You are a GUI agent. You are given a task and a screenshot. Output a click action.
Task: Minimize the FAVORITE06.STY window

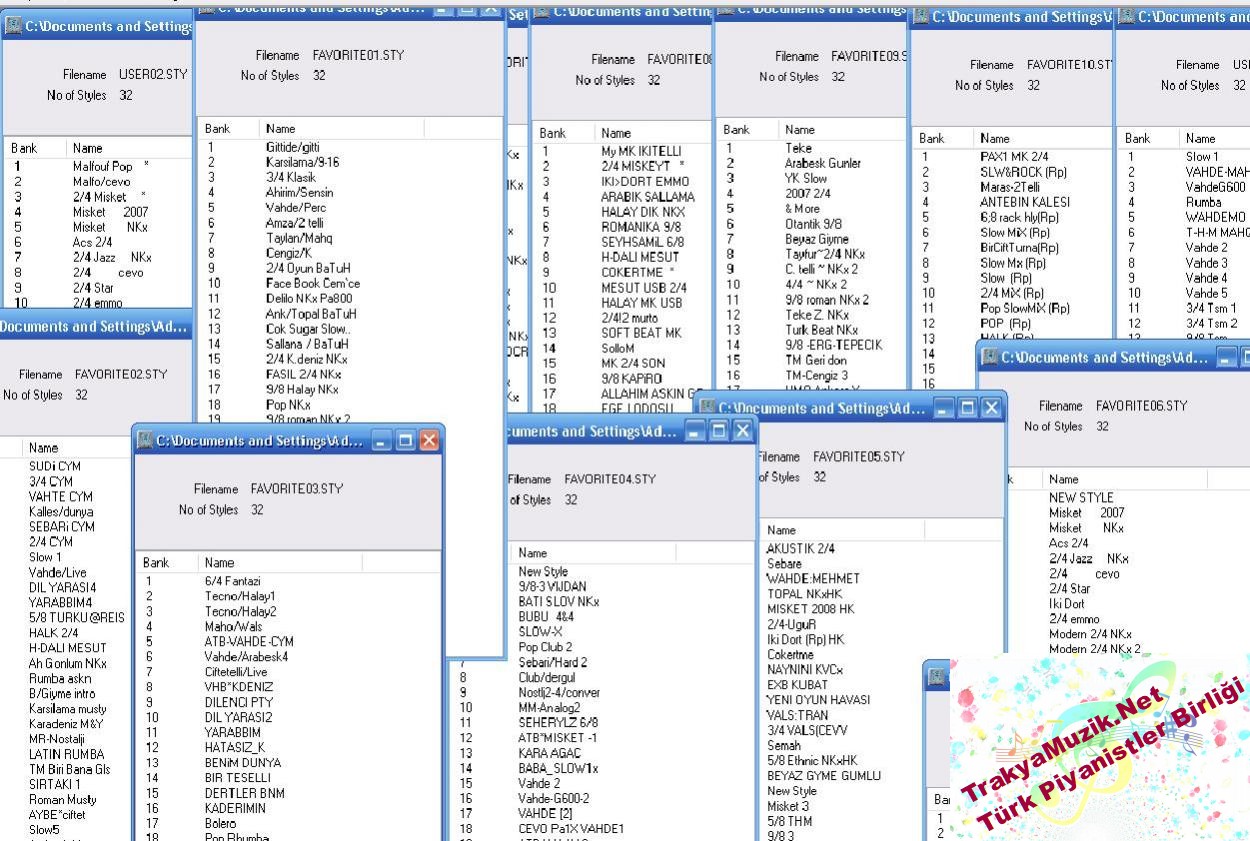(x=1227, y=357)
